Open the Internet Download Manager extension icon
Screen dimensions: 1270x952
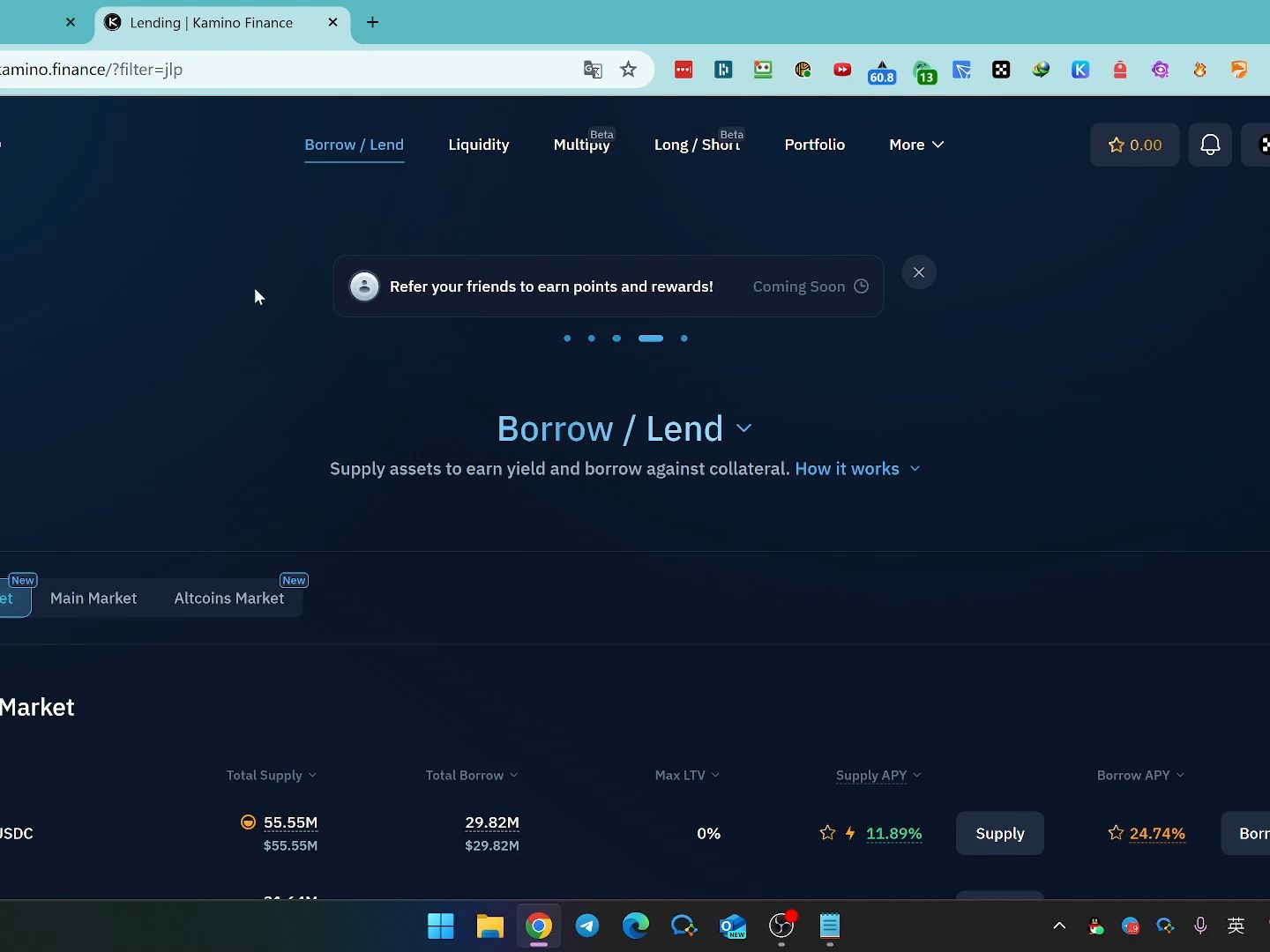[x=1041, y=70]
